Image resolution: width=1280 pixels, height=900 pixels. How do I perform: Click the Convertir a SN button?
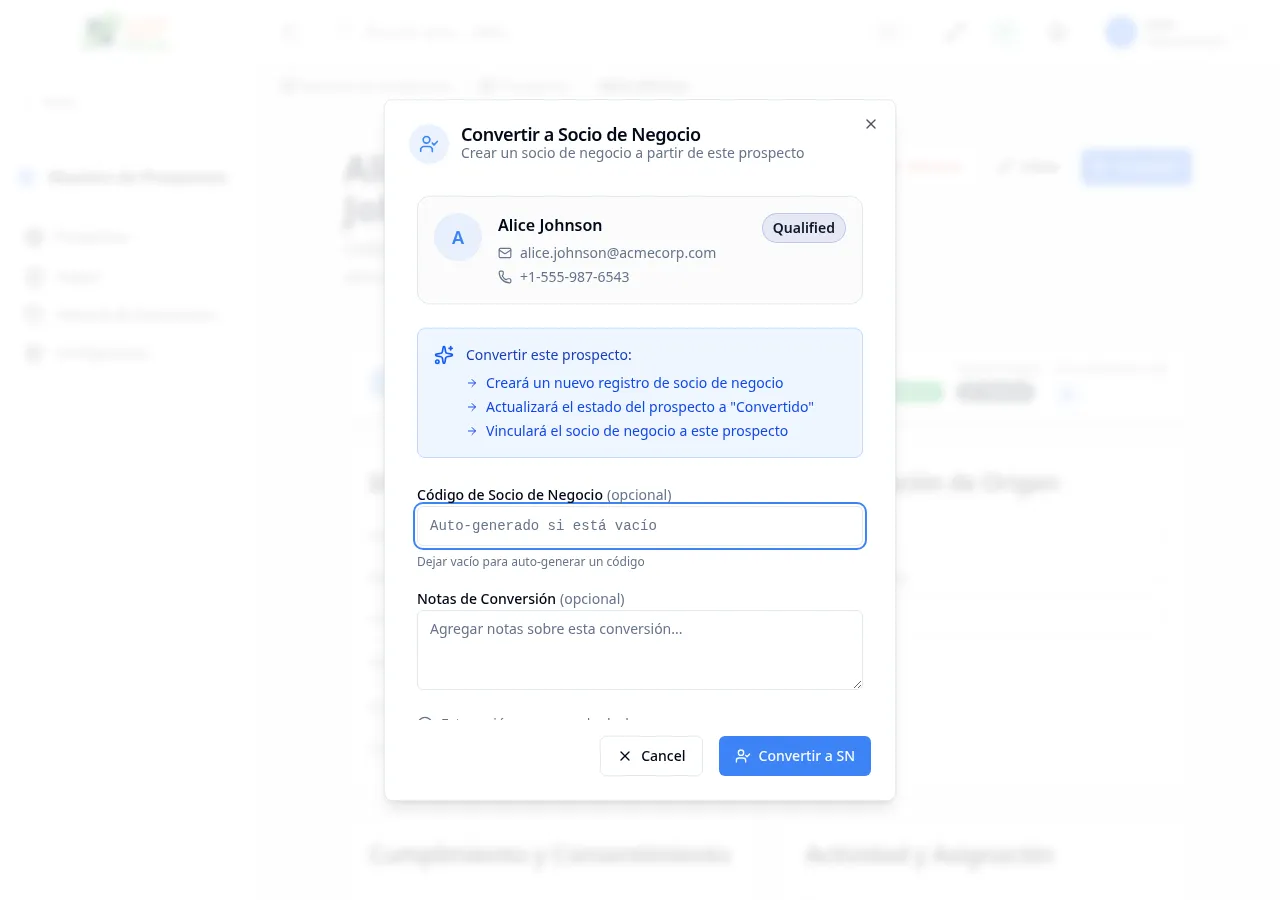click(x=795, y=756)
